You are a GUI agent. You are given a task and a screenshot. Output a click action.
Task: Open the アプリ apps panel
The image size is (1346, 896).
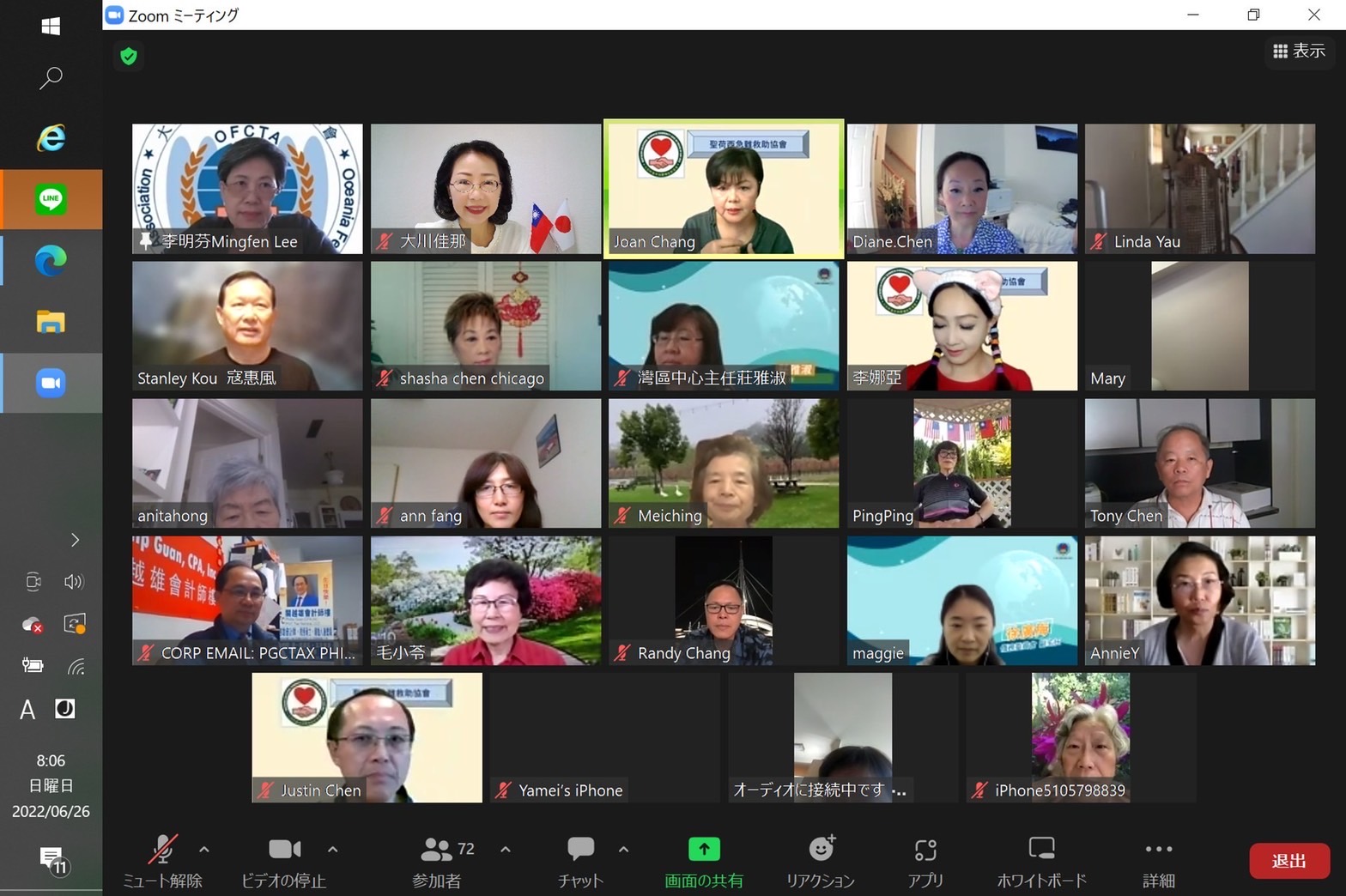(925, 861)
